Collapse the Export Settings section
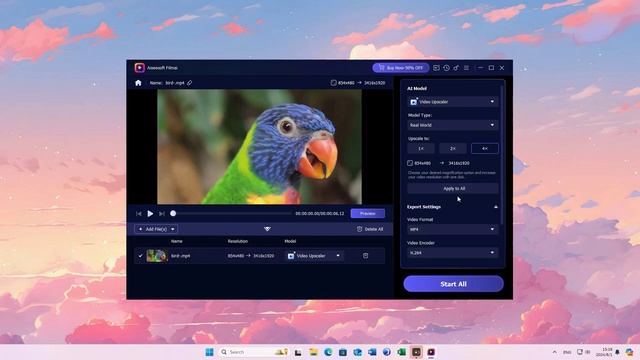640x360 pixels. (496, 207)
